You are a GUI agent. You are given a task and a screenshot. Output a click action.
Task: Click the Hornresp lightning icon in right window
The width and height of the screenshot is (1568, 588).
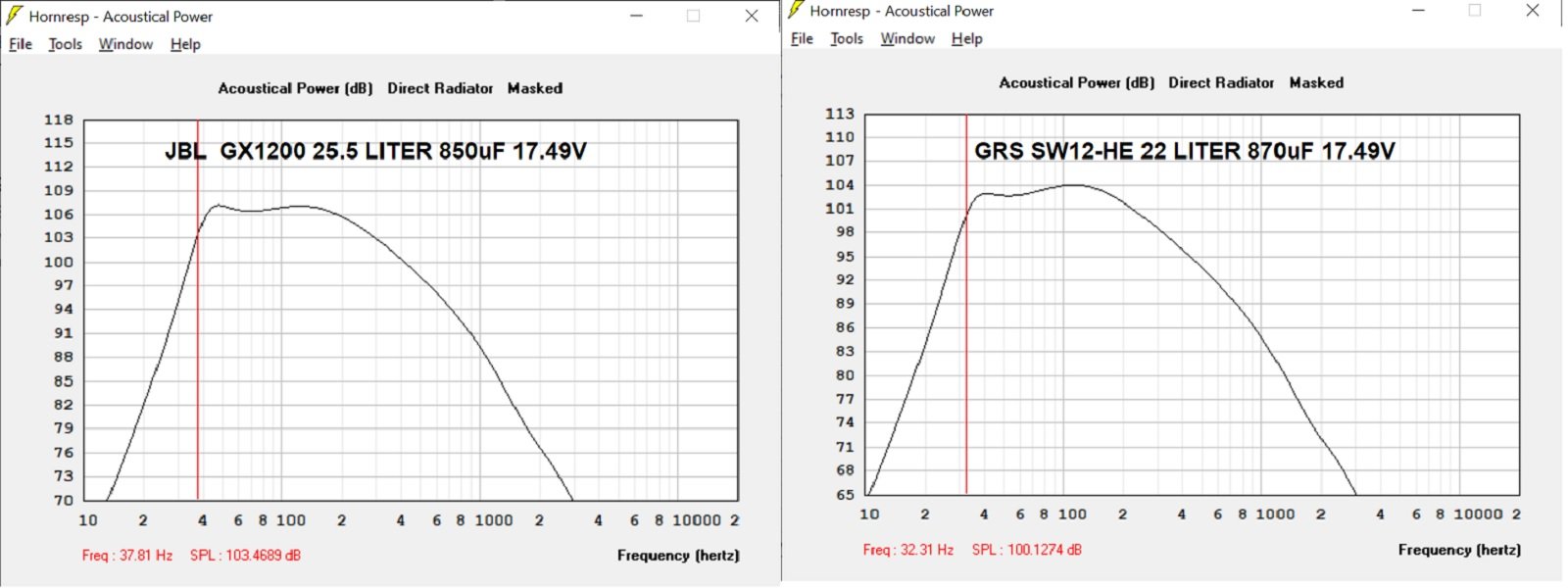tap(796, 10)
